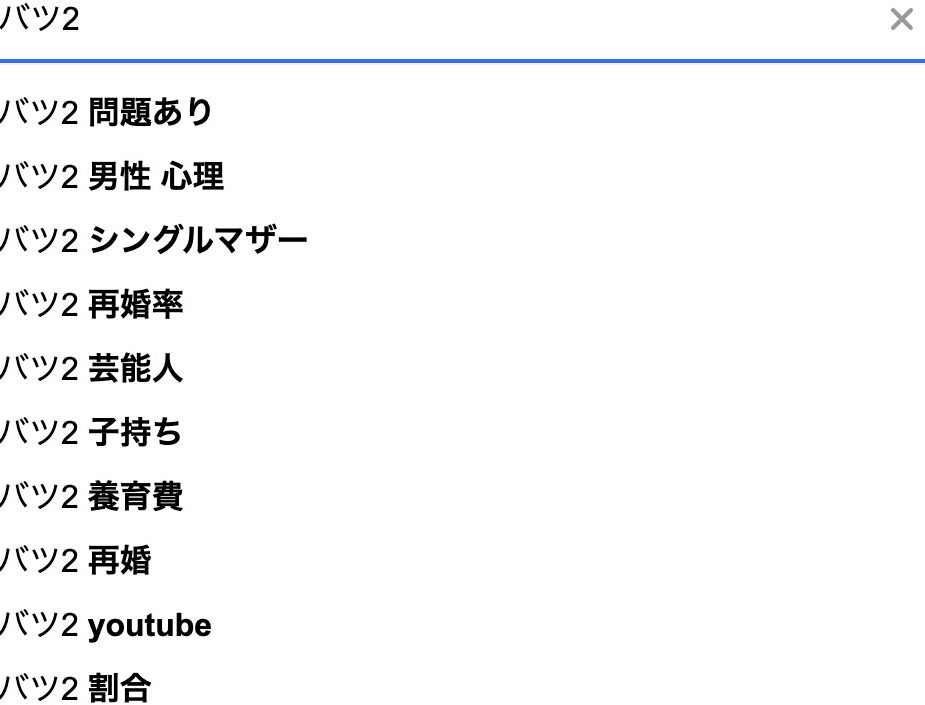Choose the suggestion ending in 芸能人
This screenshot has width=925, height=705.
point(91,369)
